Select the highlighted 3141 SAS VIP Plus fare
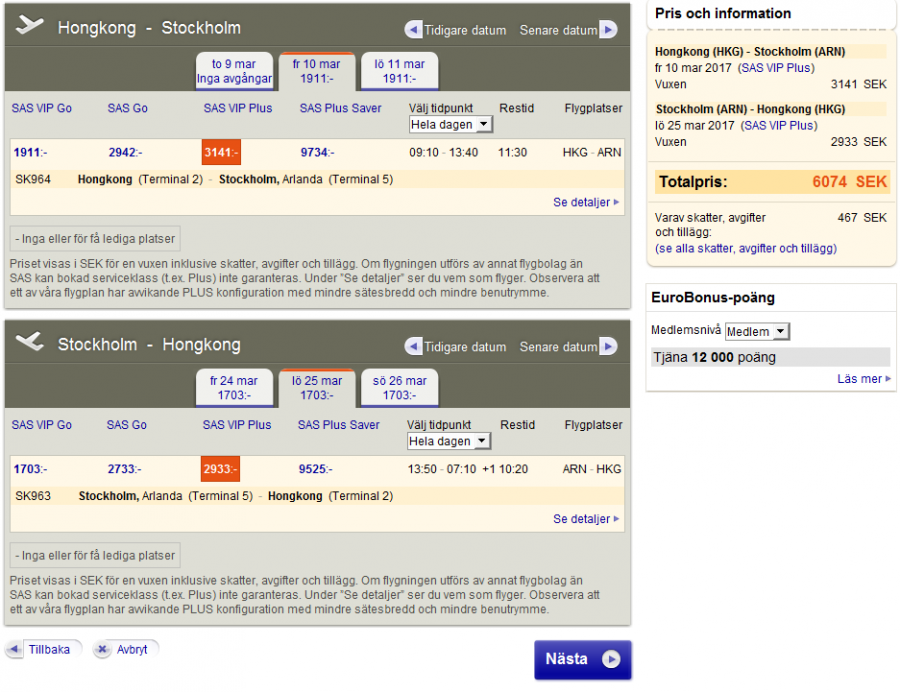The width and height of the screenshot is (900, 692). [221, 153]
